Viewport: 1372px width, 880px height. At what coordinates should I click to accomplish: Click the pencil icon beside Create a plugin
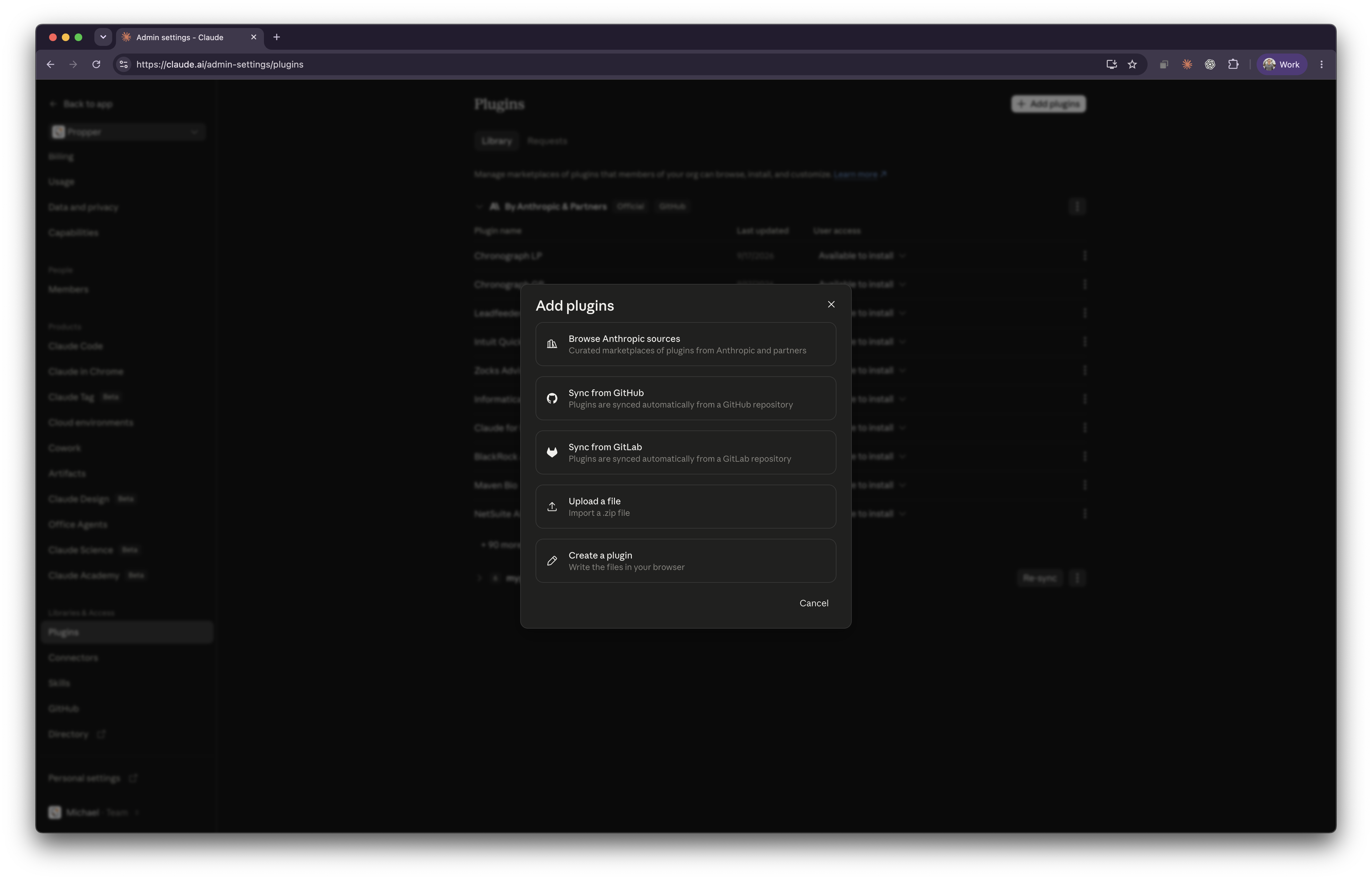[552, 561]
